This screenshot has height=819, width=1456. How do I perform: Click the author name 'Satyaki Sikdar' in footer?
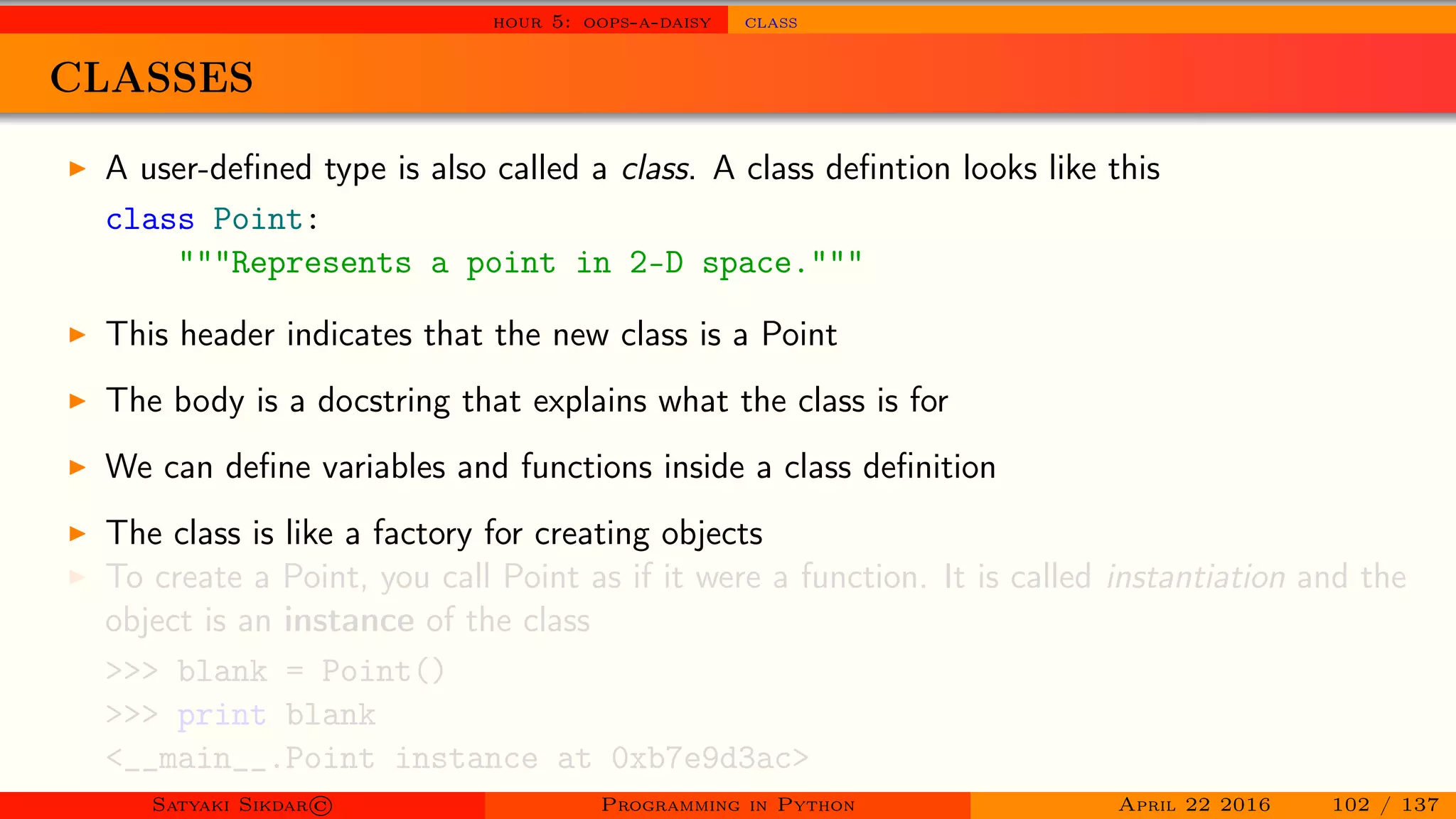(230, 805)
